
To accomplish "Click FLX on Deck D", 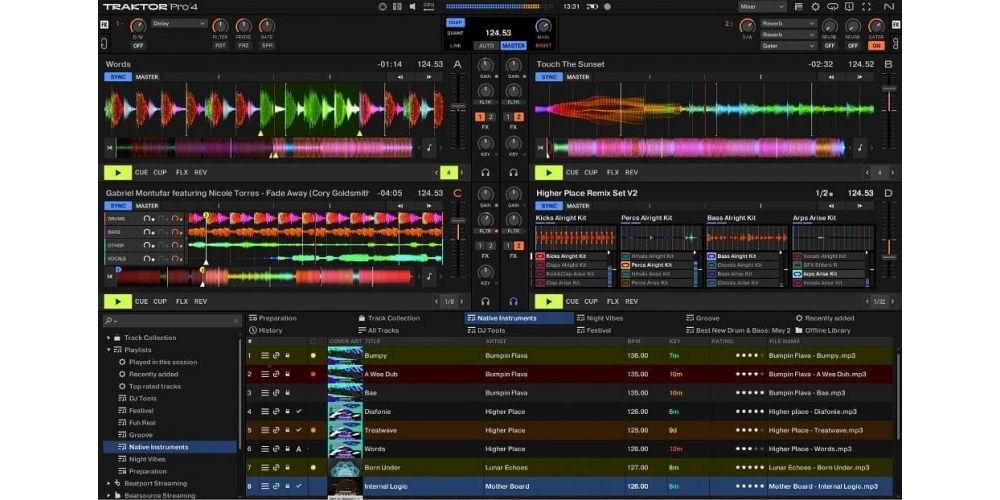I will click(x=613, y=302).
